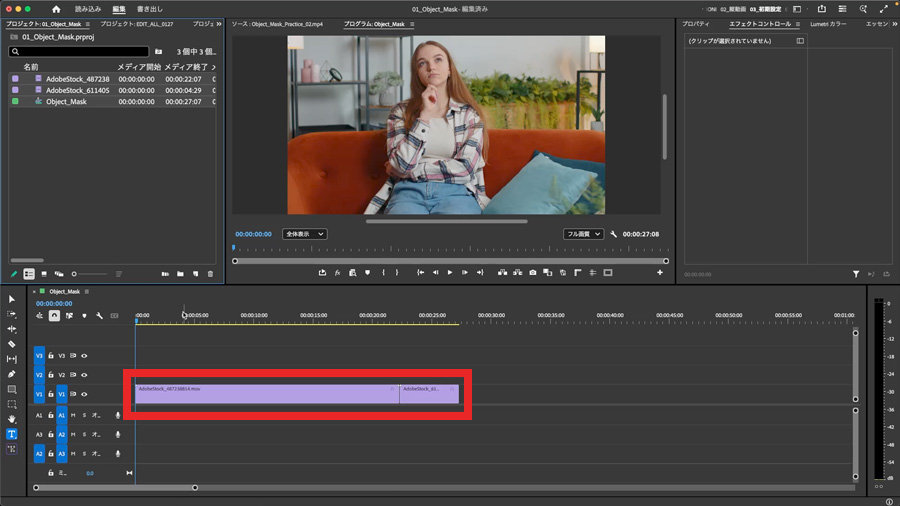This screenshot has height=506, width=900.
Task: Click the Project panel search field
Action: pos(79,52)
